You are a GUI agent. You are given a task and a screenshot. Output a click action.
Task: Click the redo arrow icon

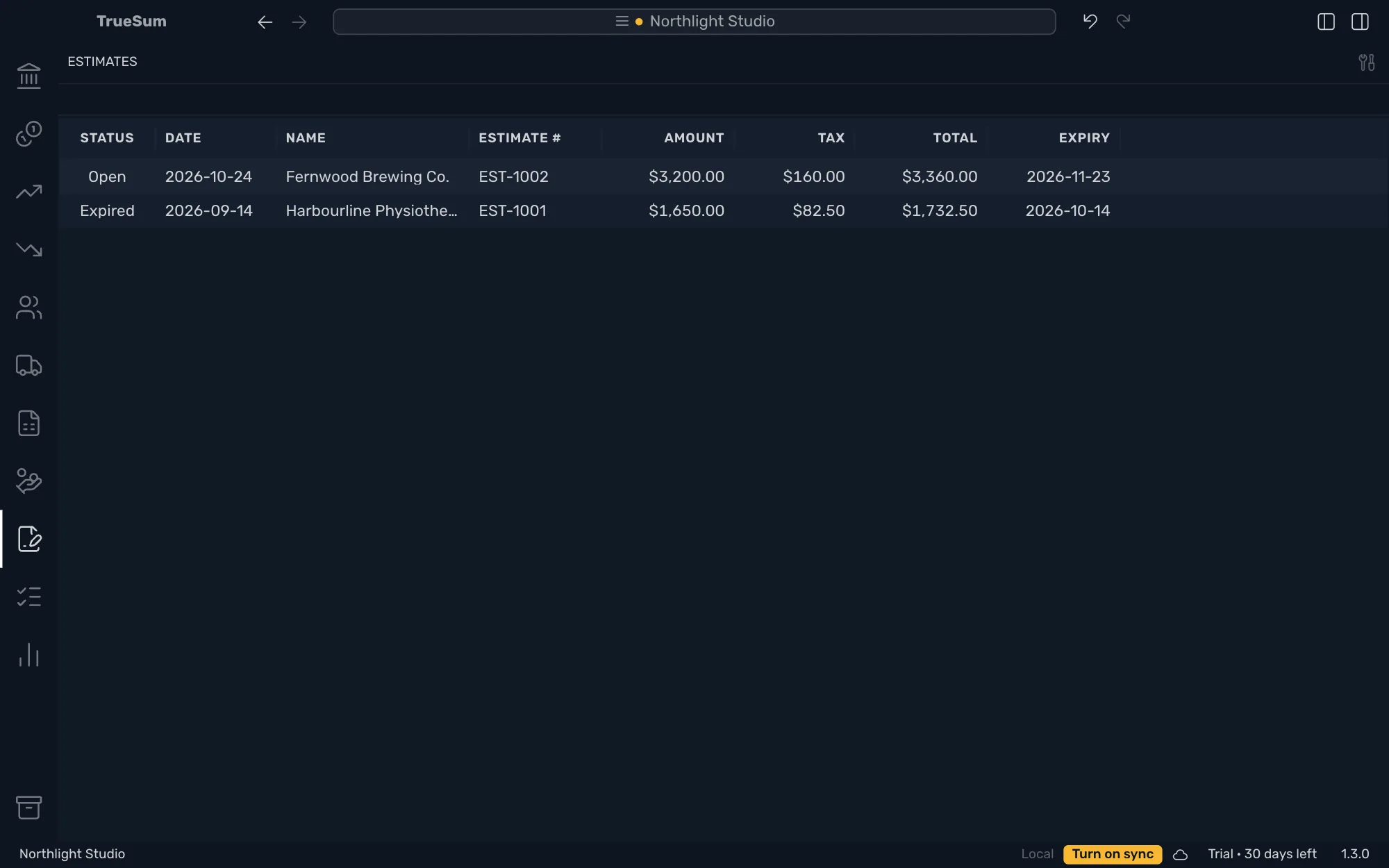1124,22
